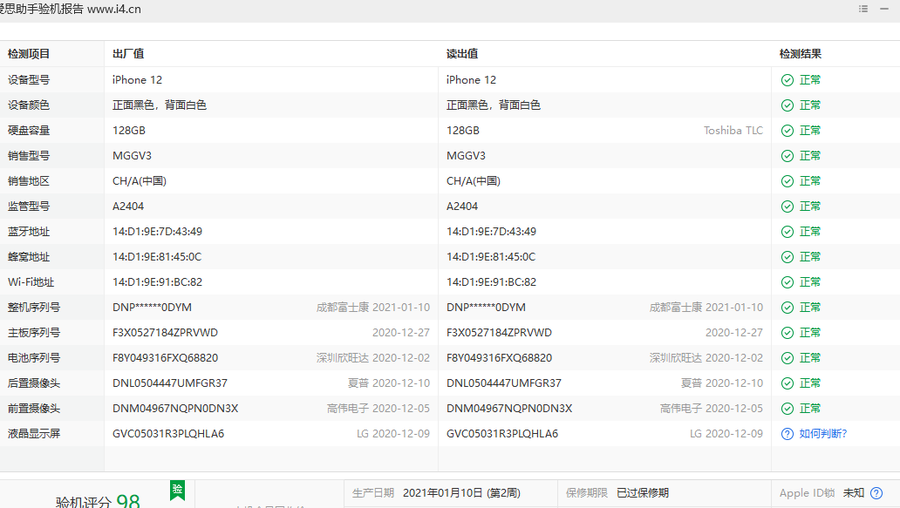The height and width of the screenshot is (508, 900).
Task: Click the 检测项目 column header
Action: pyautogui.click(x=29, y=54)
